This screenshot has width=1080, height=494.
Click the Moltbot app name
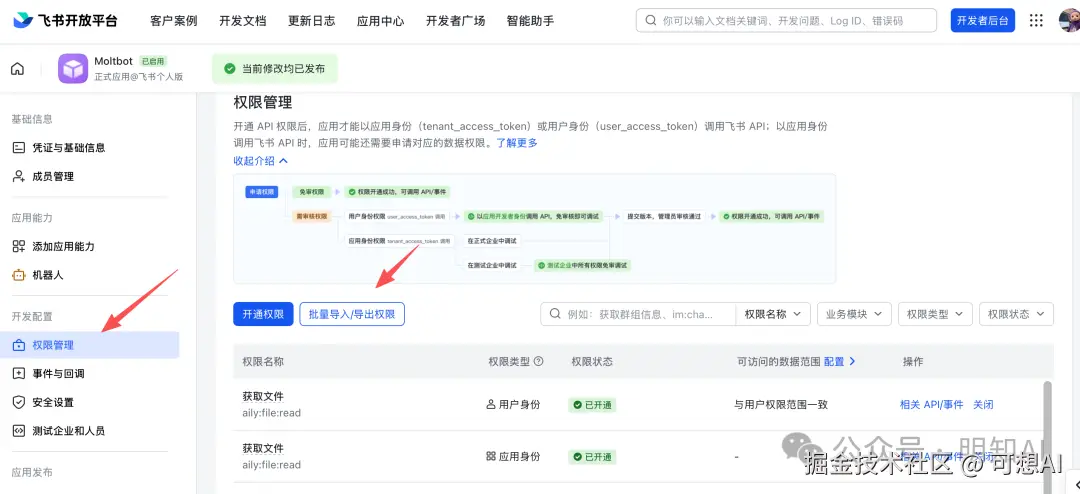click(x=114, y=61)
